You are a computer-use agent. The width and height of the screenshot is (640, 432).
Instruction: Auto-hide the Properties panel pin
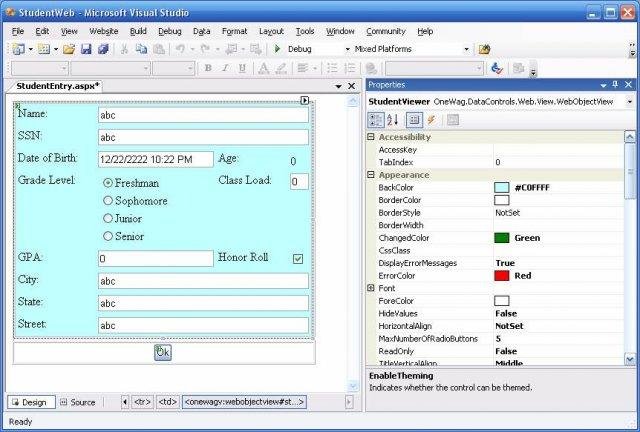(616, 85)
